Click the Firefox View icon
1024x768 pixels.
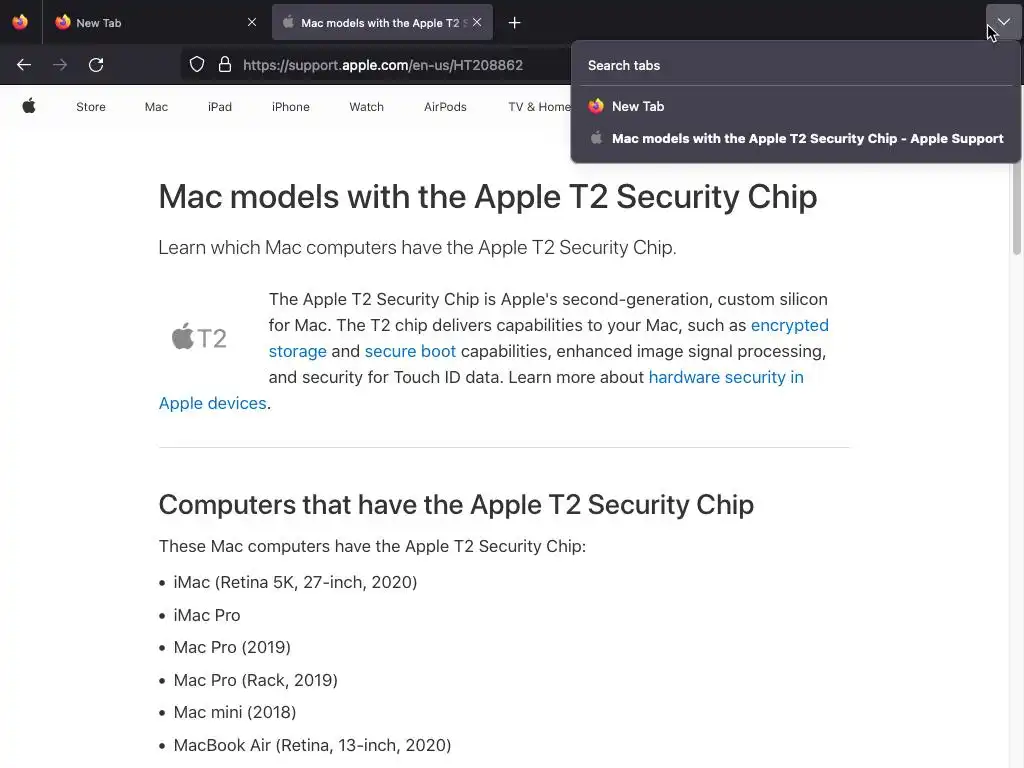click(x=20, y=22)
